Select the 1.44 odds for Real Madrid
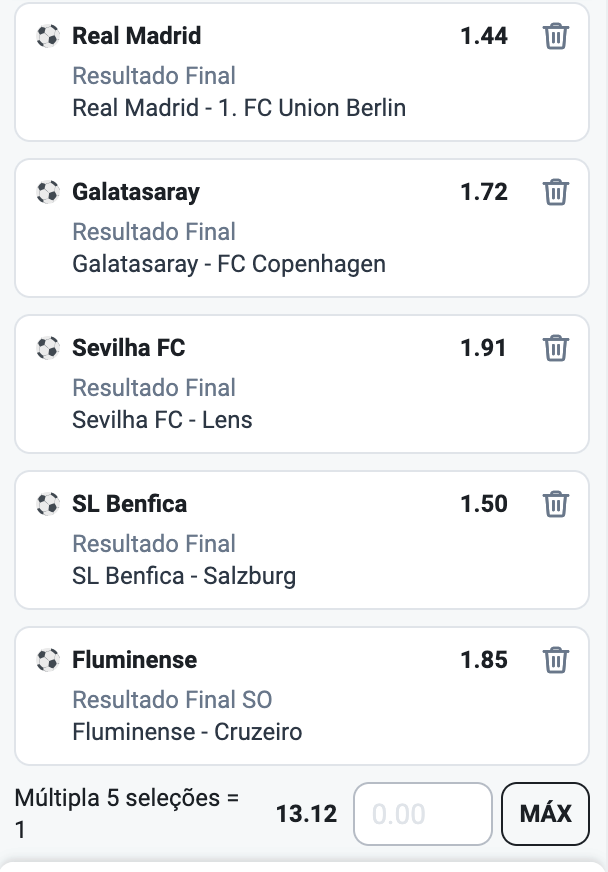Image resolution: width=608 pixels, height=872 pixels. (x=484, y=36)
